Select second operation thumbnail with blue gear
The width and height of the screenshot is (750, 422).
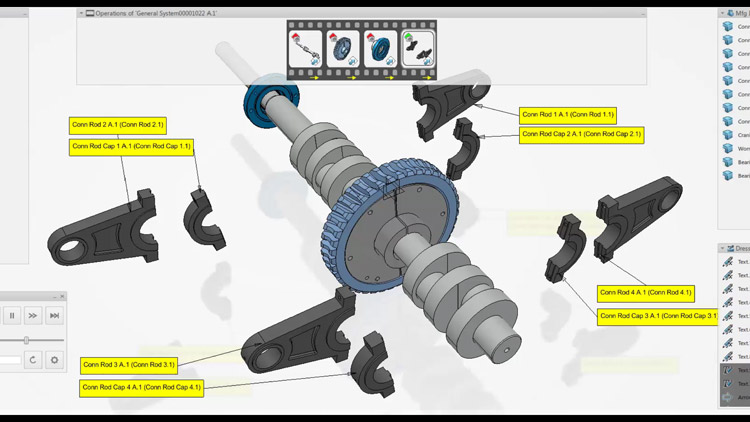click(343, 49)
